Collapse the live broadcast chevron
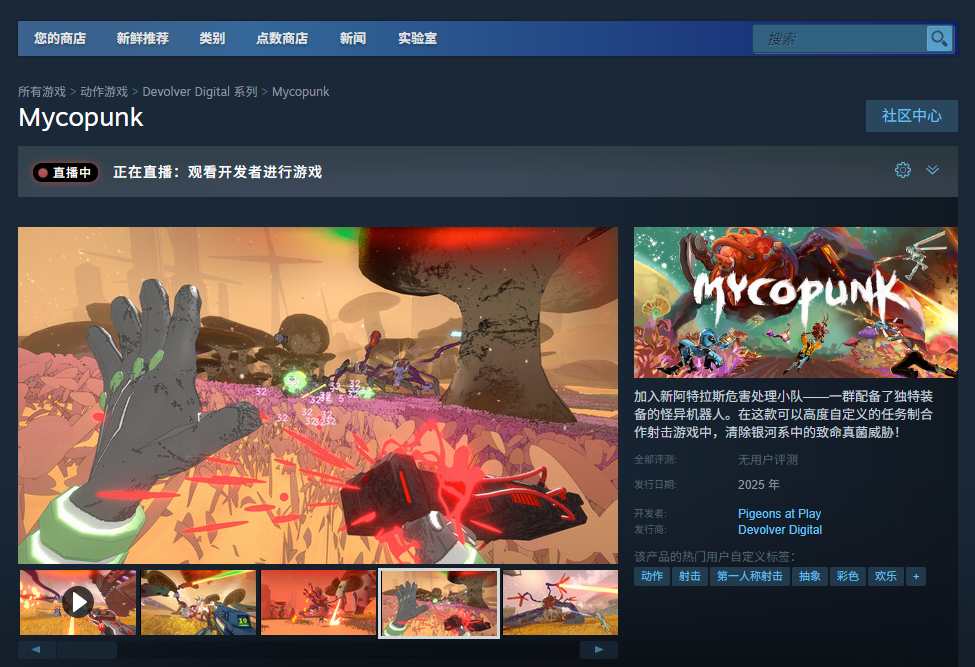 tap(932, 170)
